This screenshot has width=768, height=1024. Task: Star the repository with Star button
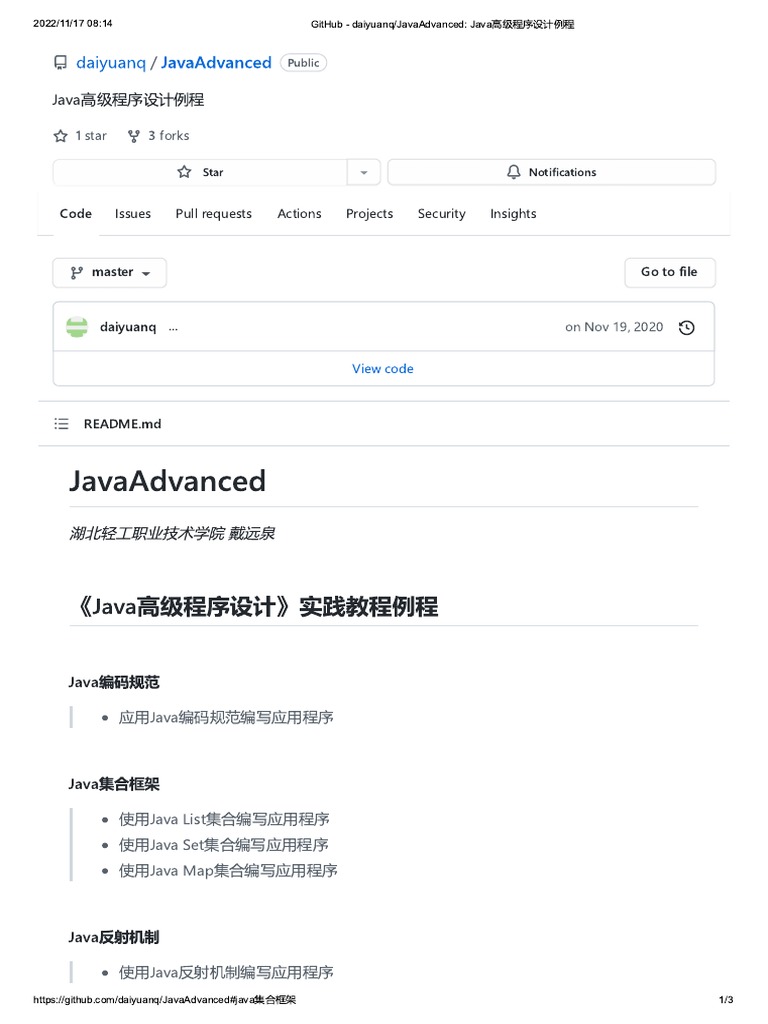click(200, 172)
